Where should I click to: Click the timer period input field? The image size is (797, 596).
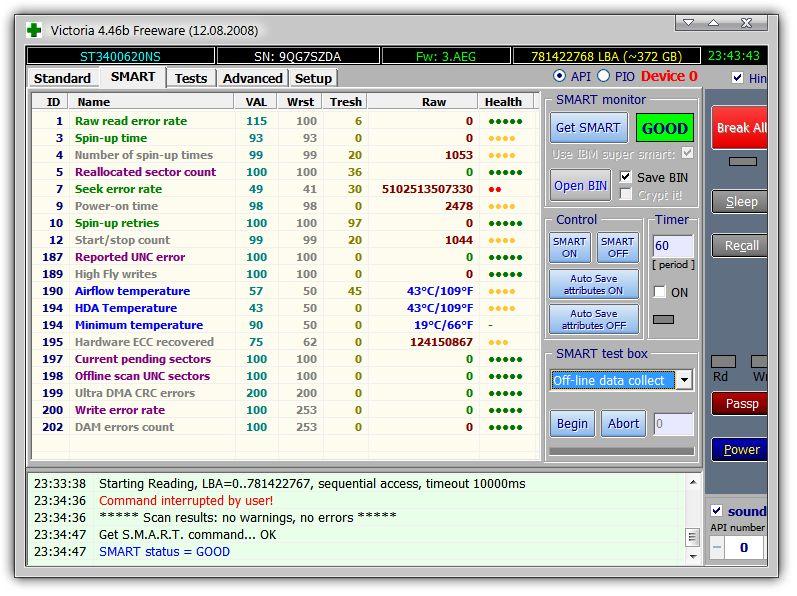click(672, 246)
